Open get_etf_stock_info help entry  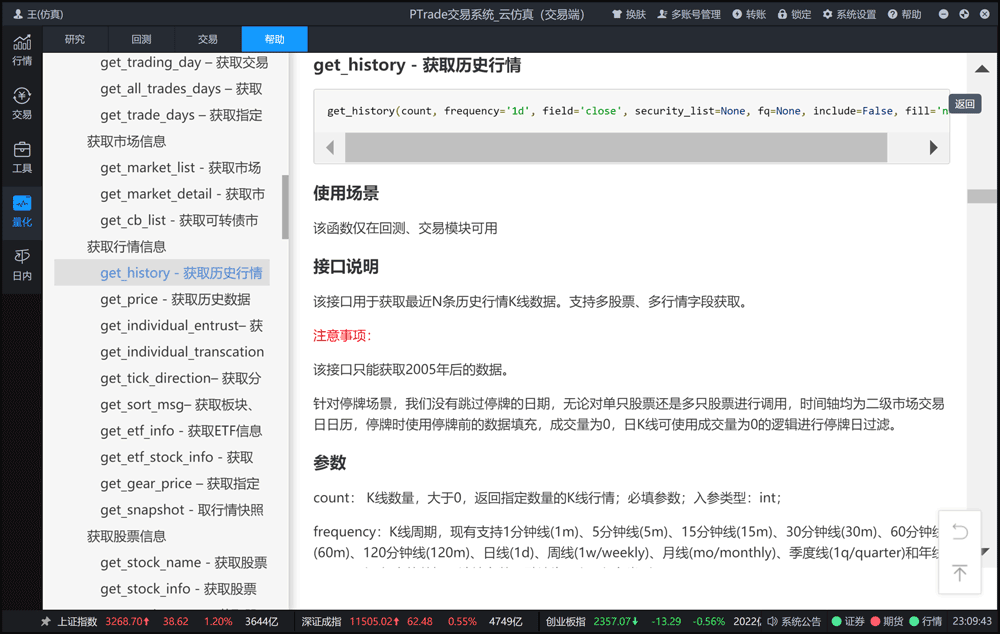coord(177,457)
